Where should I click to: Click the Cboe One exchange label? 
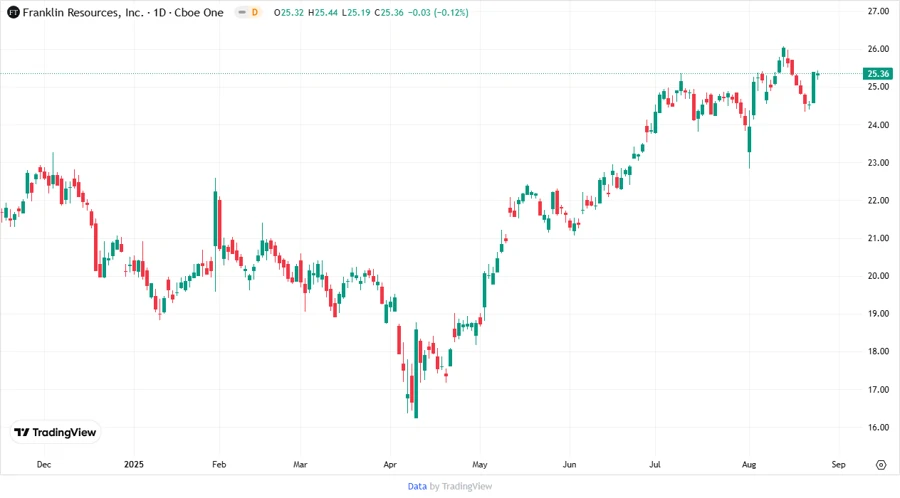tap(199, 12)
